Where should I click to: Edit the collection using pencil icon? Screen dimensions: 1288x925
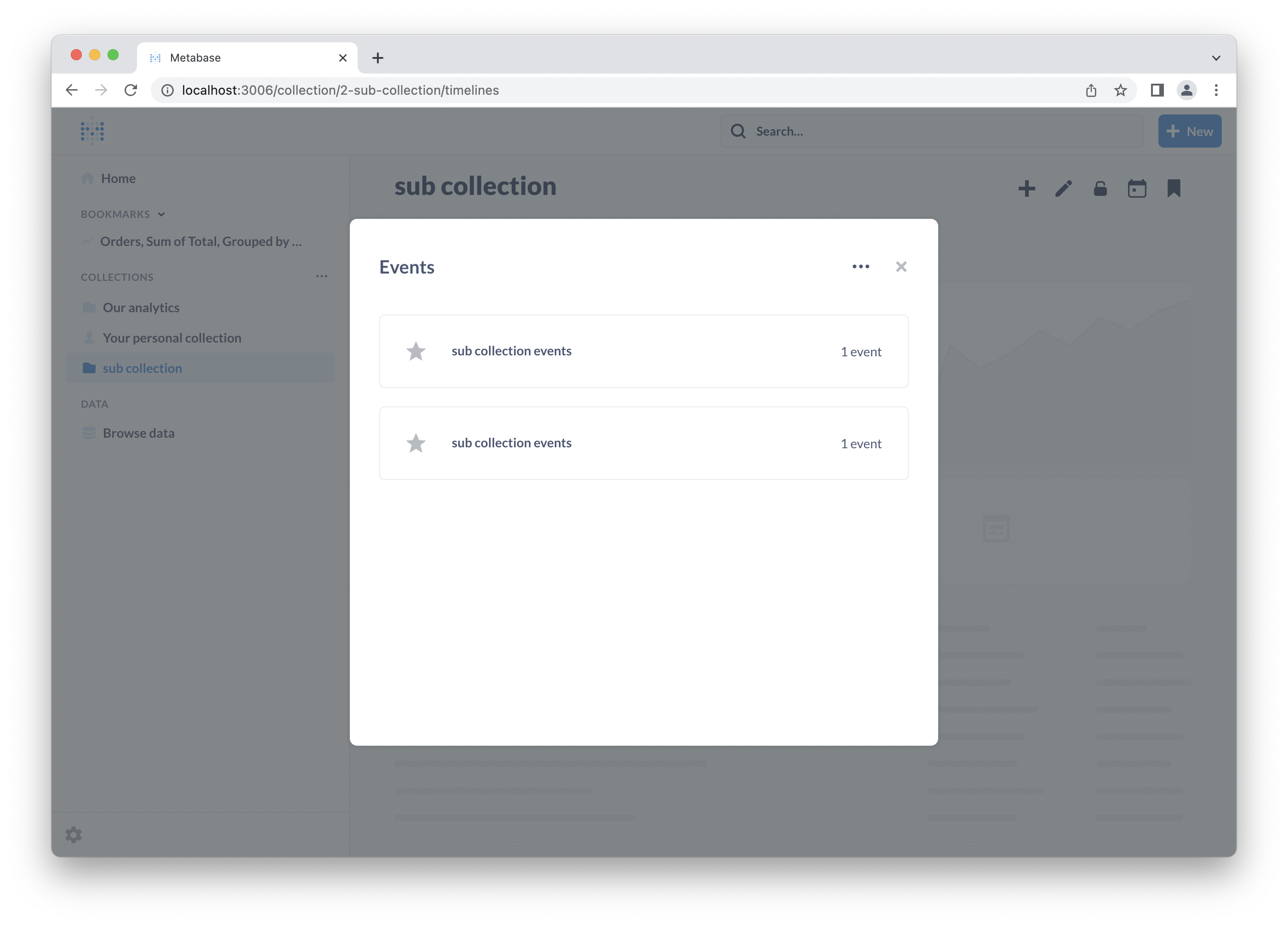click(1063, 188)
